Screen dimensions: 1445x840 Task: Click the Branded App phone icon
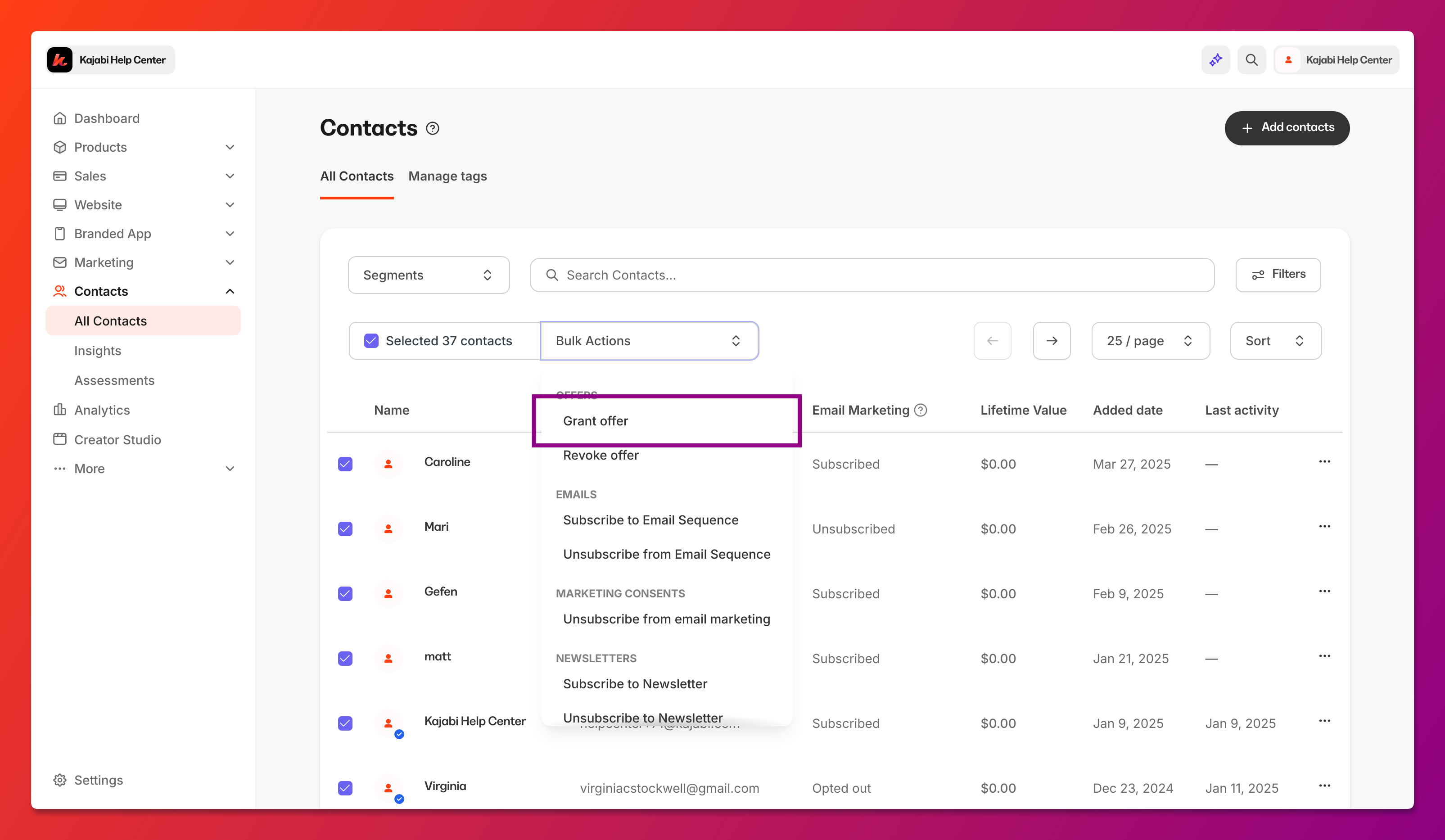coord(59,233)
